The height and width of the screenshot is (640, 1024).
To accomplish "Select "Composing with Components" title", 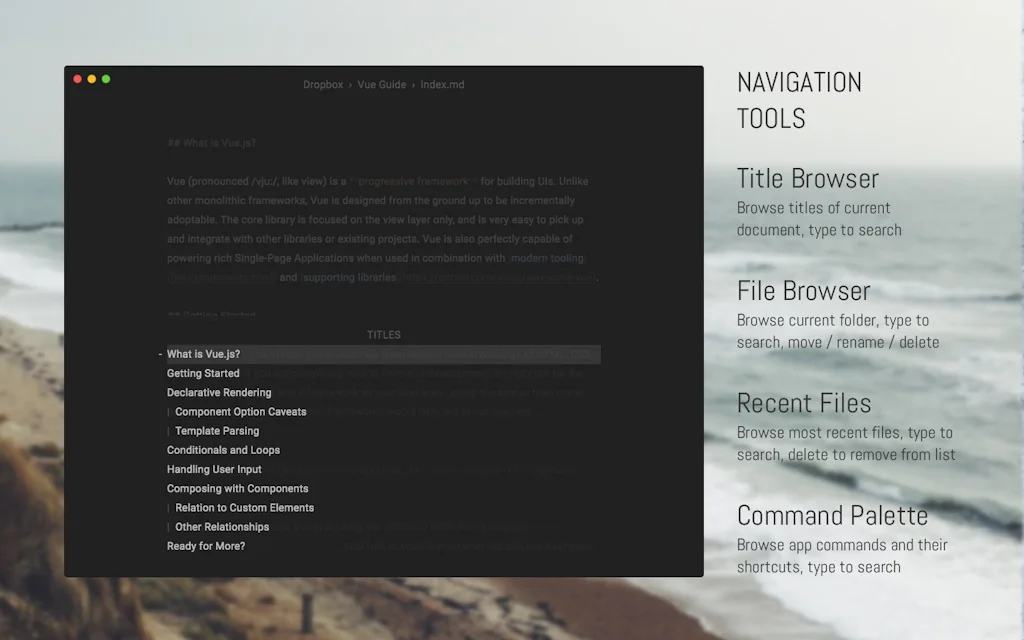I will [x=237, y=488].
